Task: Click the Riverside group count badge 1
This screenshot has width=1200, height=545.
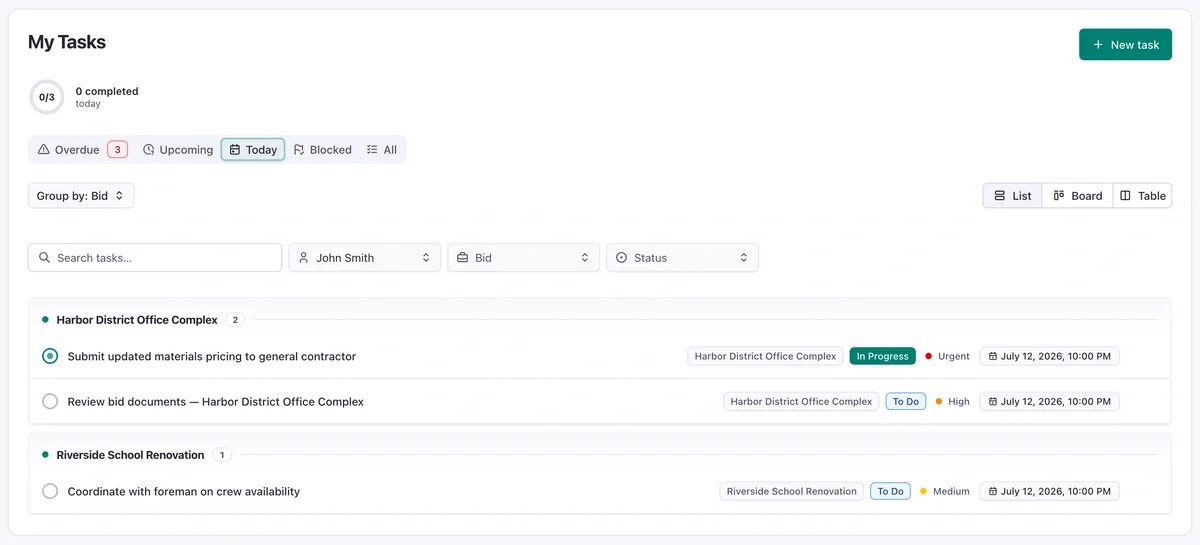Action: pyautogui.click(x=222, y=455)
